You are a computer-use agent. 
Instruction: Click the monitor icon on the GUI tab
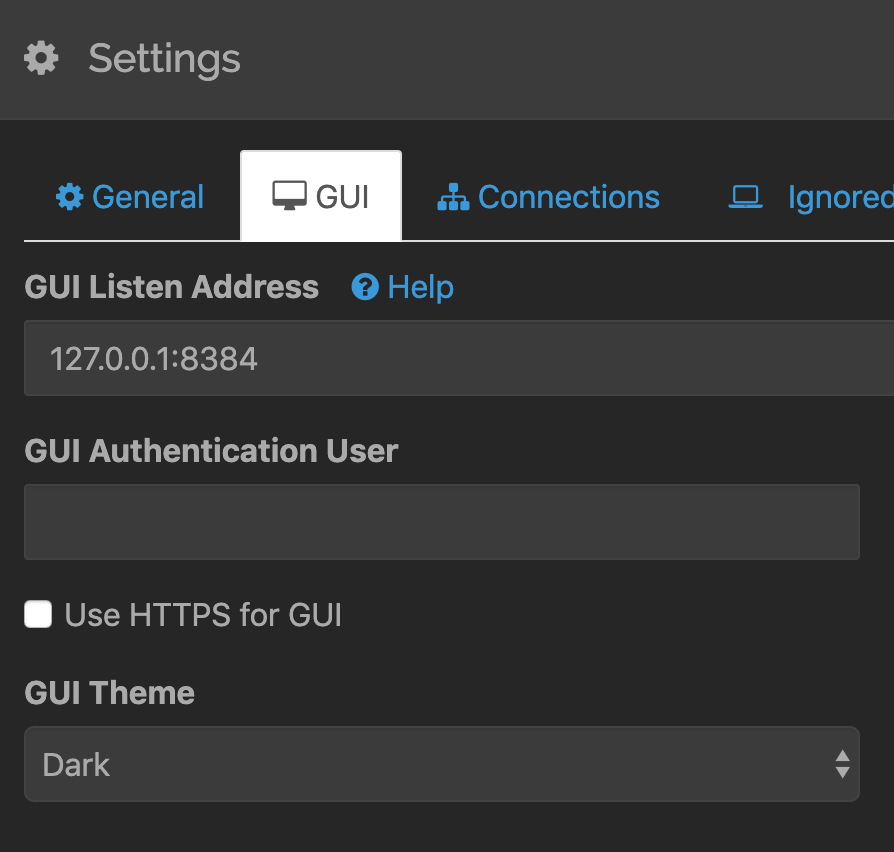(288, 195)
